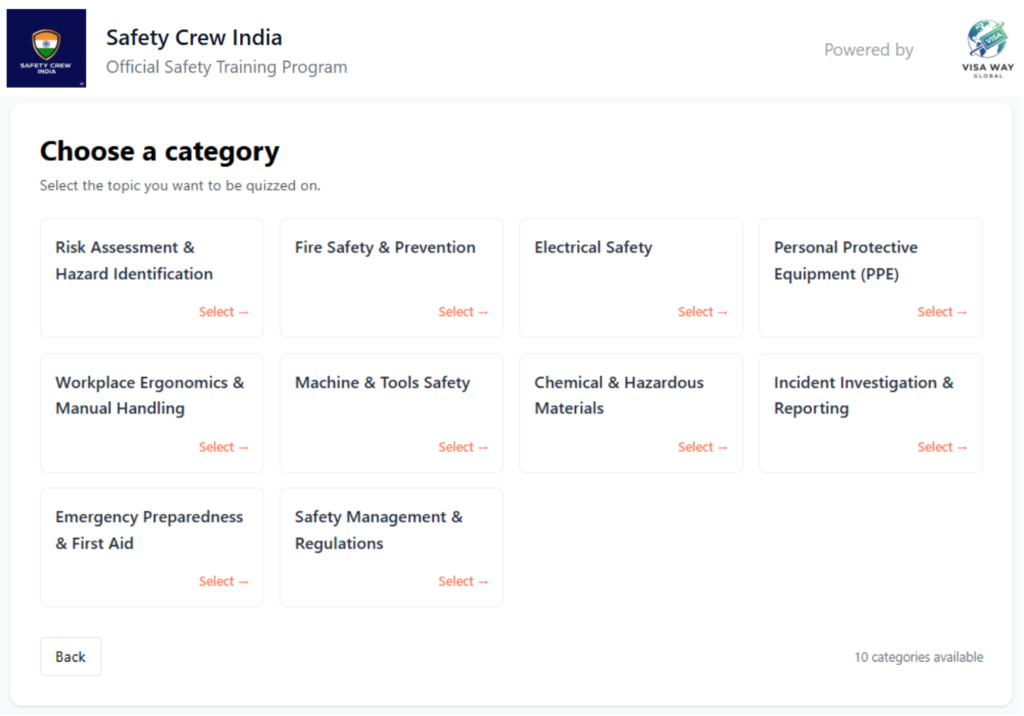
Task: Click the Visa Way Global logo
Action: [987, 49]
